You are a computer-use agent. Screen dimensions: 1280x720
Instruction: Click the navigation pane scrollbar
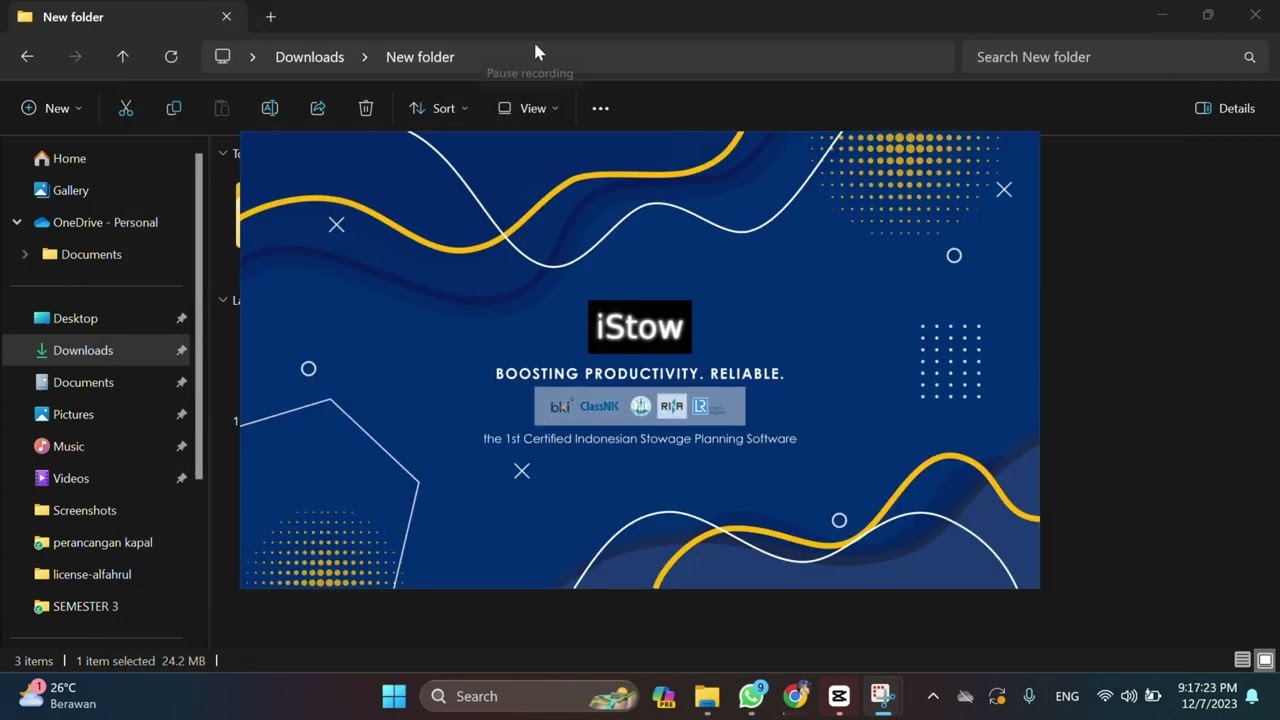point(200,315)
